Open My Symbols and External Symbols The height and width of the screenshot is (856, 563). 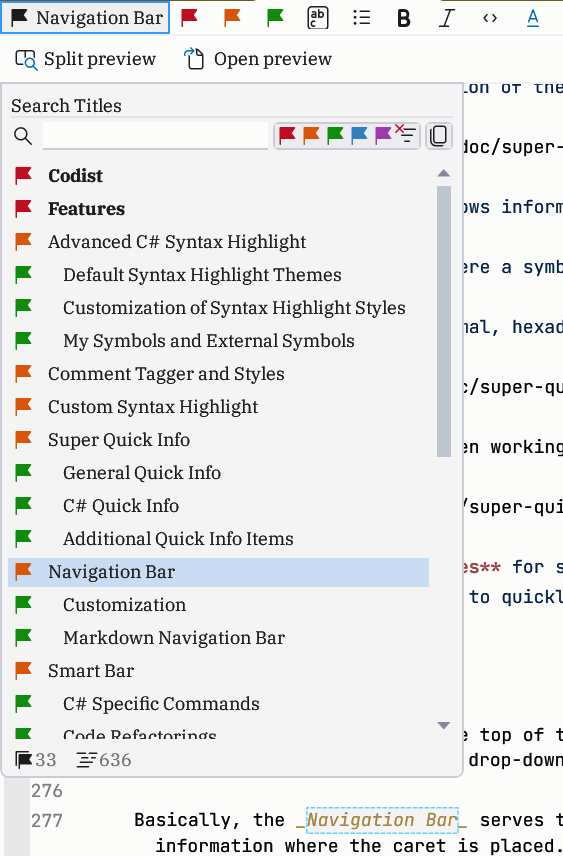(x=218, y=341)
